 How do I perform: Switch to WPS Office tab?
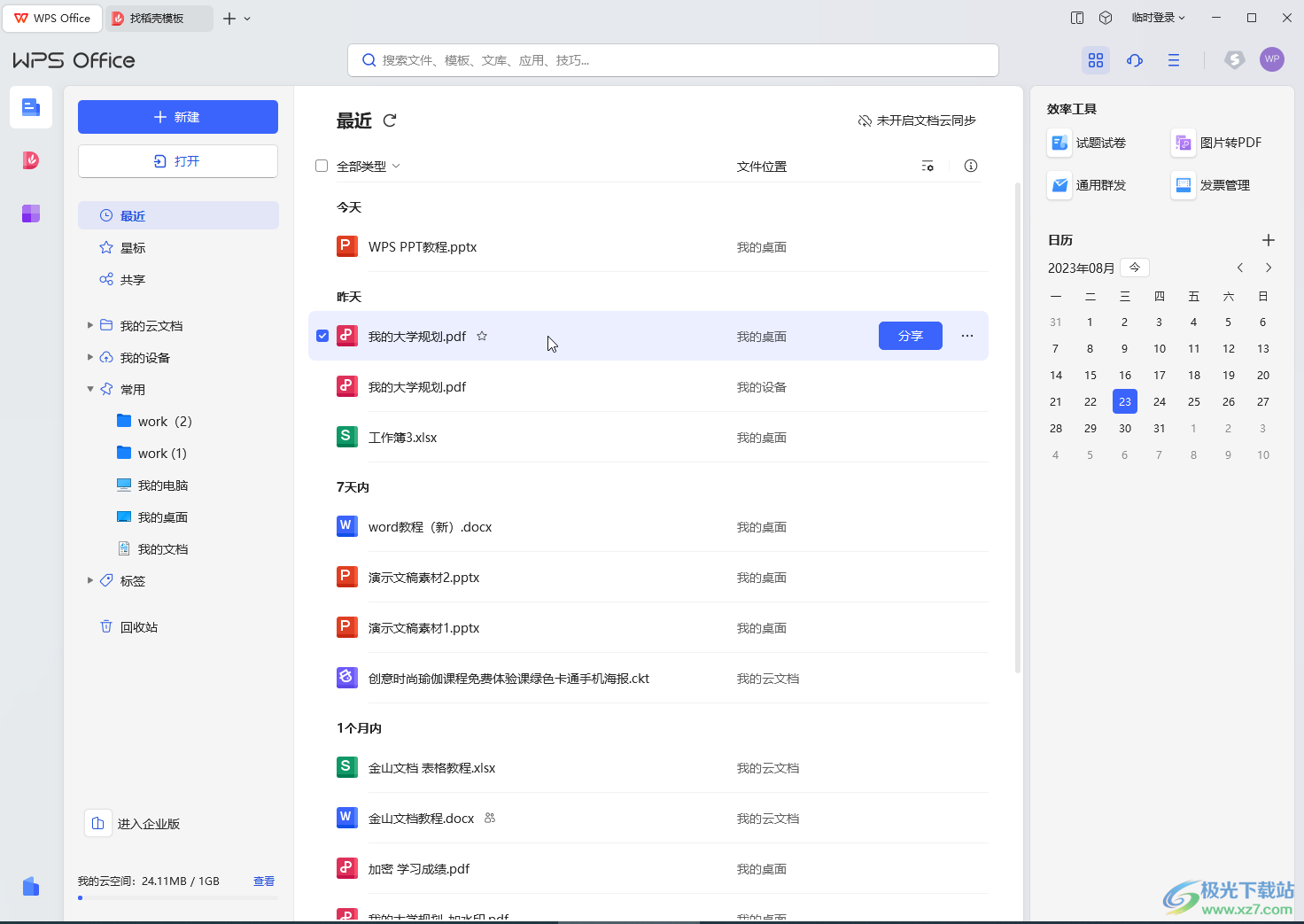coord(52,18)
